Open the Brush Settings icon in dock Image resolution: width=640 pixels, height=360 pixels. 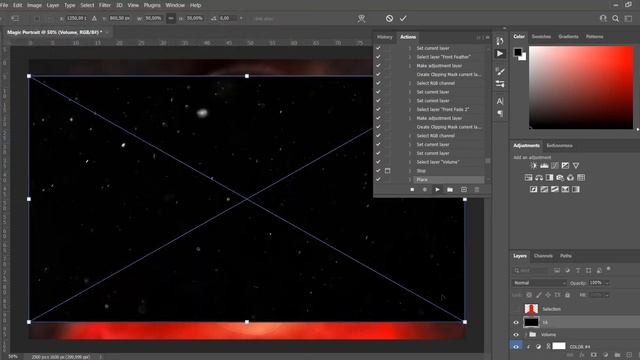tap(500, 71)
